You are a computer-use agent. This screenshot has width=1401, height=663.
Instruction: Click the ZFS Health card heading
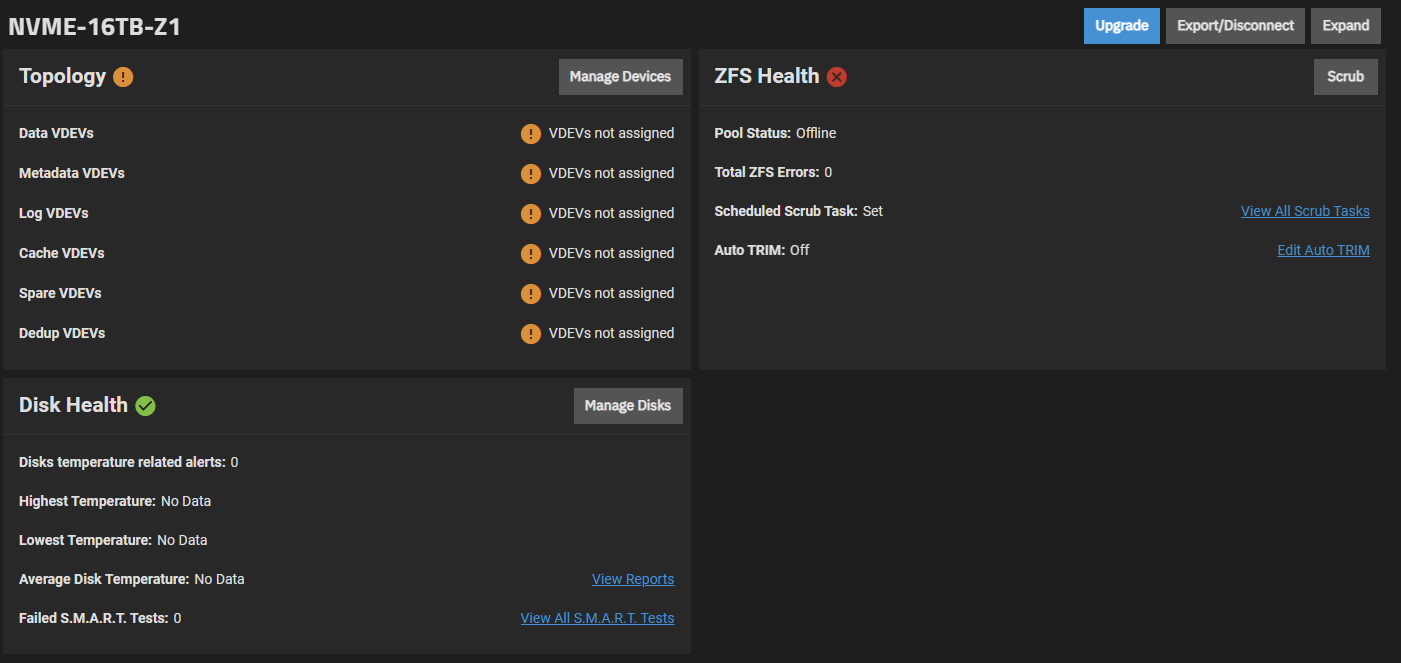[767, 76]
